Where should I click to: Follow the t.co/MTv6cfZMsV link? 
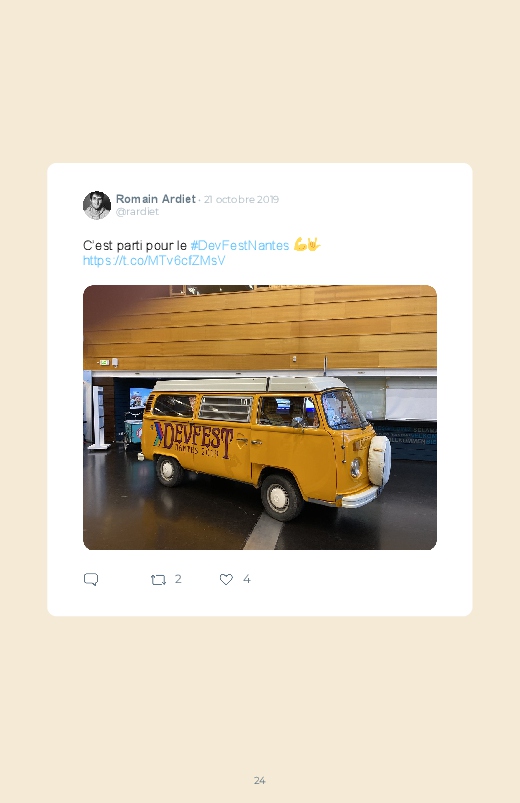[154, 261]
